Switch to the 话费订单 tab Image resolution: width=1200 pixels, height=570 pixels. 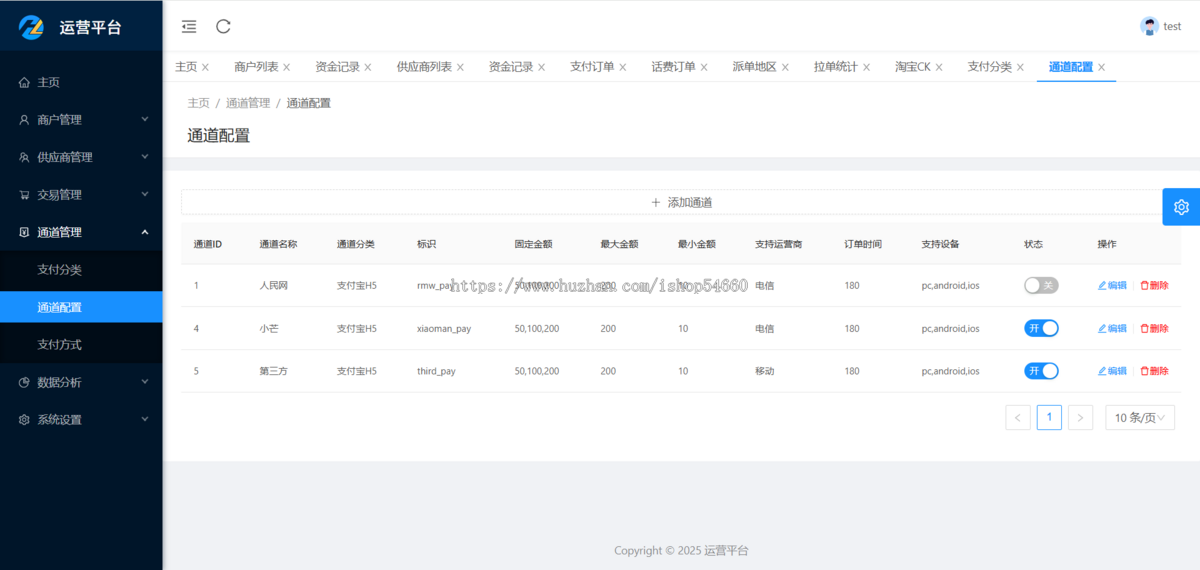pos(673,67)
